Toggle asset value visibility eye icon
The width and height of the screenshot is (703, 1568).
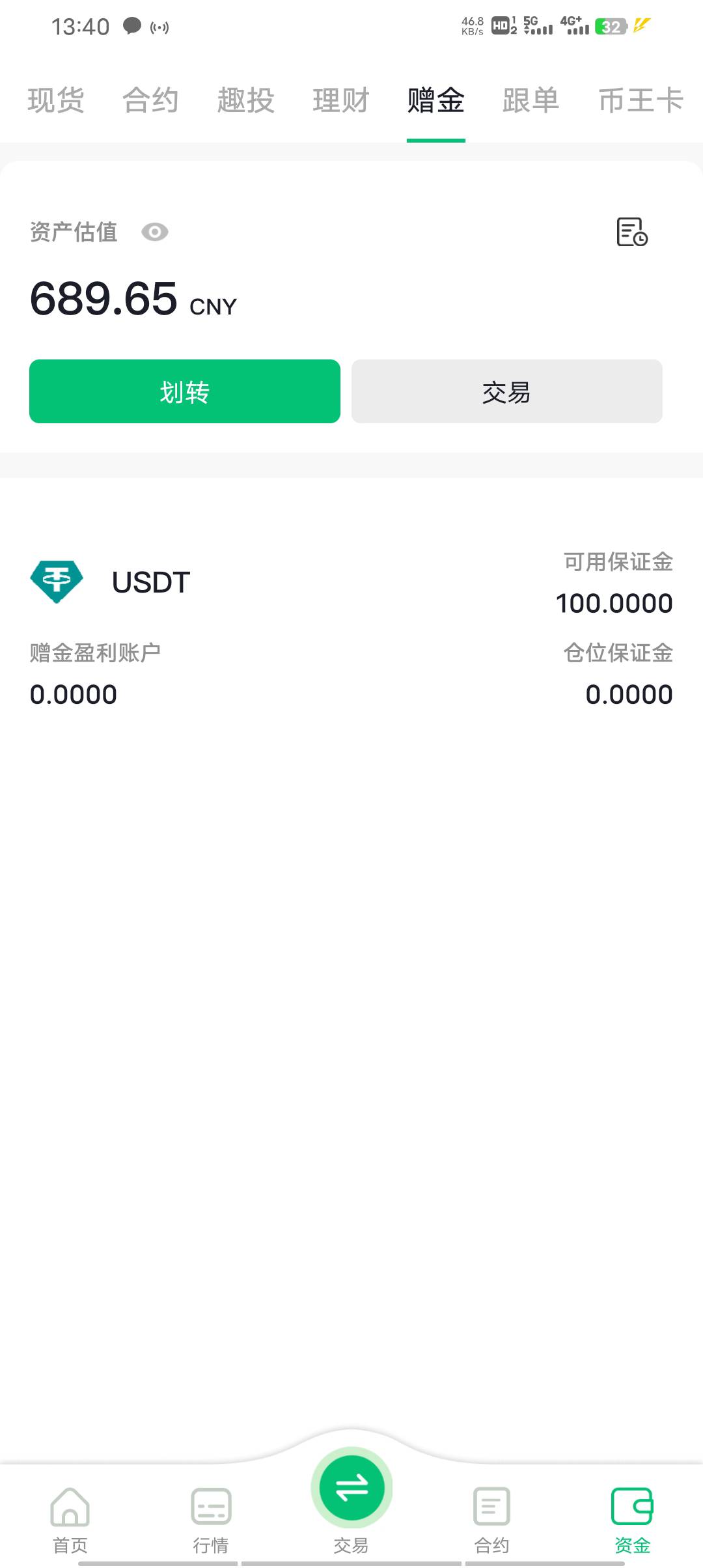point(155,232)
